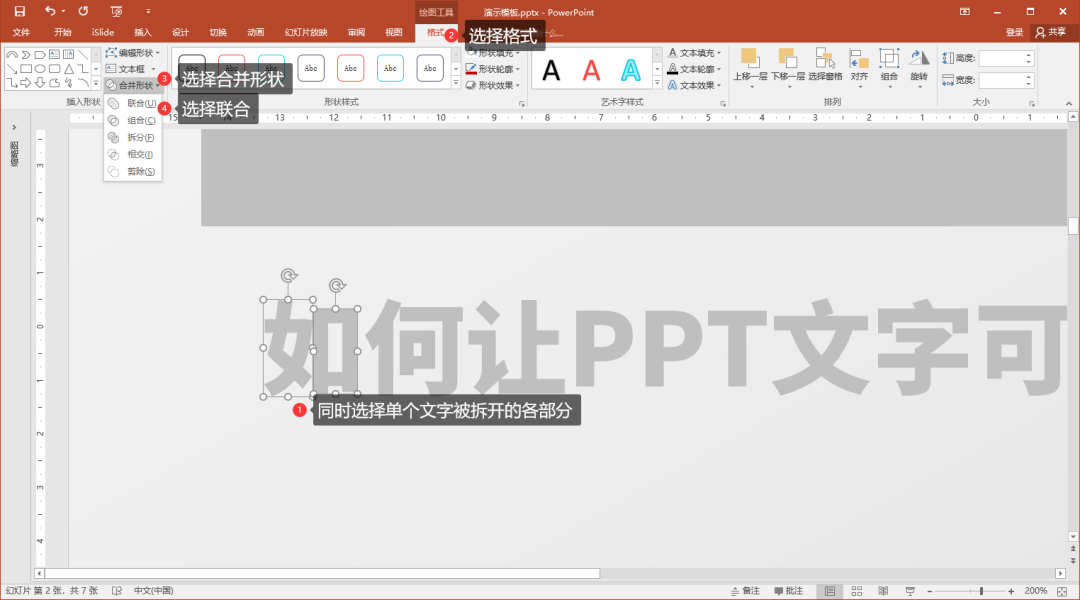1080x600 pixels.
Task: Switch to the 动画 ribbon tab
Action: click(256, 32)
